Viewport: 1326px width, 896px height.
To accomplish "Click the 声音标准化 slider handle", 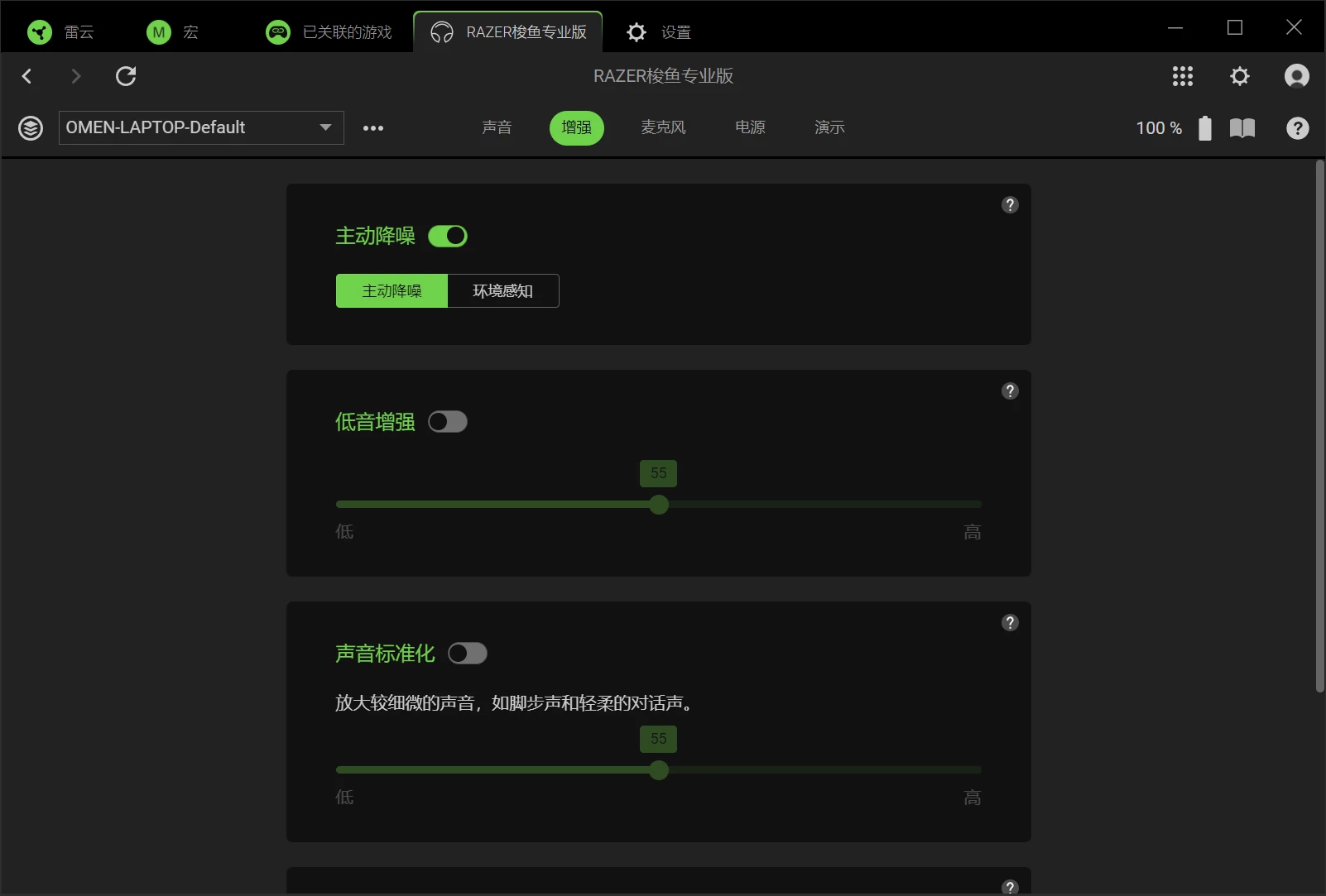I will point(659,770).
